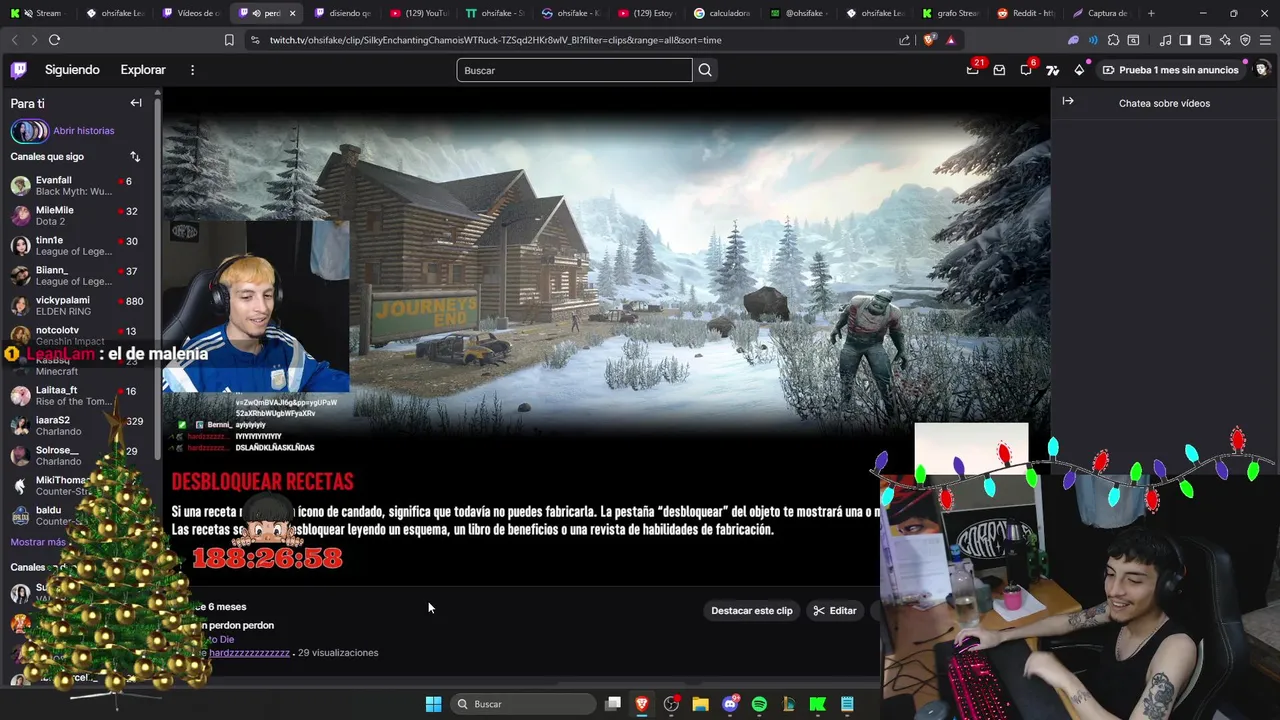Open MileMile Dota 2 channel
The width and height of the screenshot is (1280, 720).
point(80,216)
